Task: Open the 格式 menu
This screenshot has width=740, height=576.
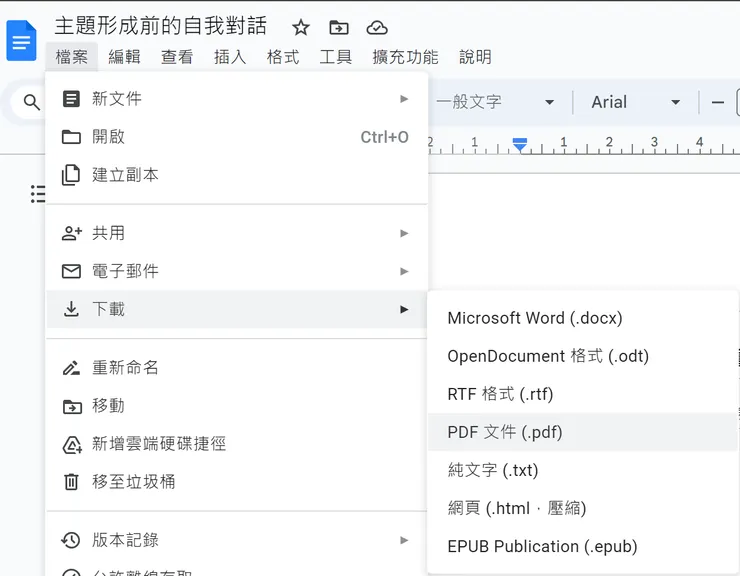Action: (x=283, y=57)
